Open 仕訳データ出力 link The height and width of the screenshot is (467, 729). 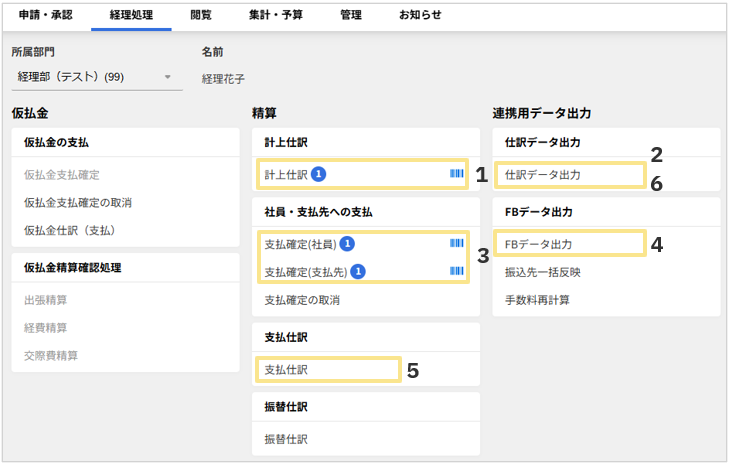coord(543,175)
